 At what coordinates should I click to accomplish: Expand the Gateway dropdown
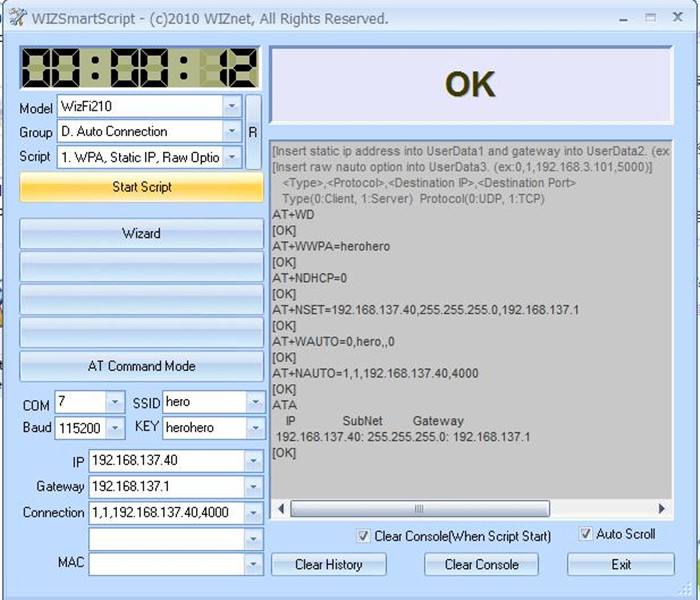pyautogui.click(x=253, y=487)
